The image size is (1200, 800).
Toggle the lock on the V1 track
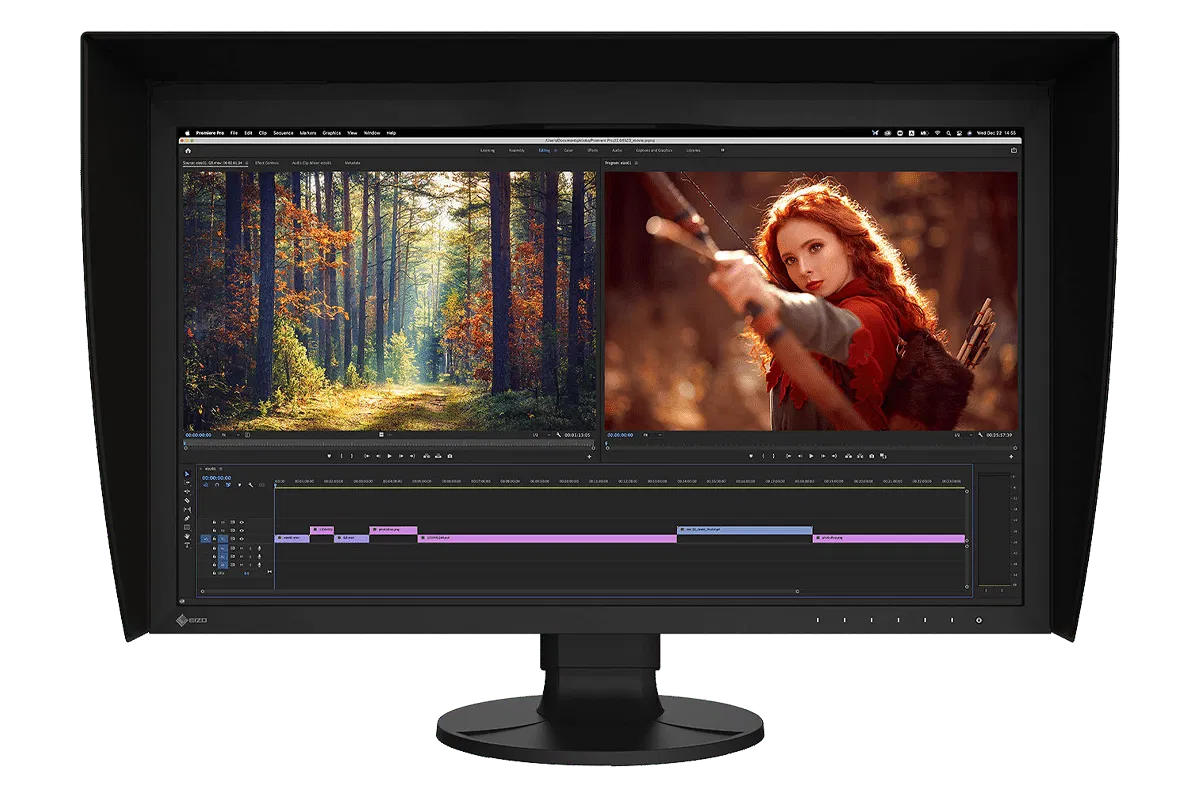[214, 538]
